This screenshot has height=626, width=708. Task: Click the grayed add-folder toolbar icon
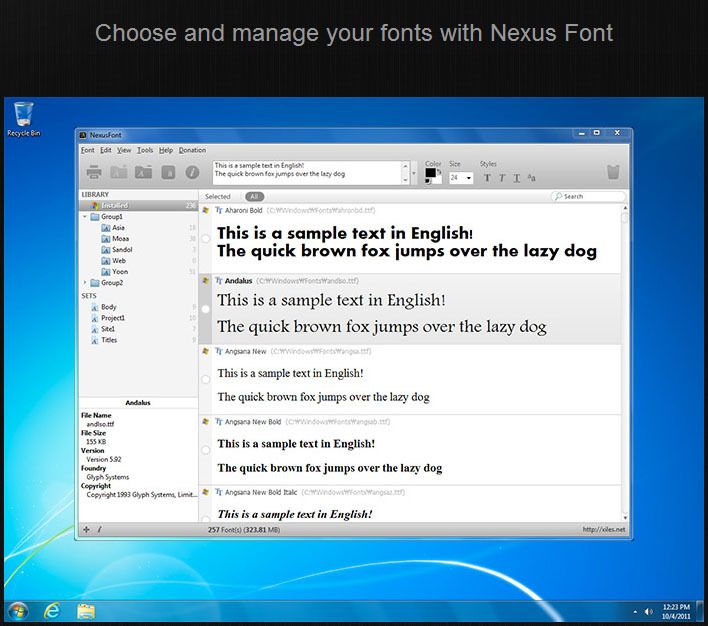(x=119, y=172)
